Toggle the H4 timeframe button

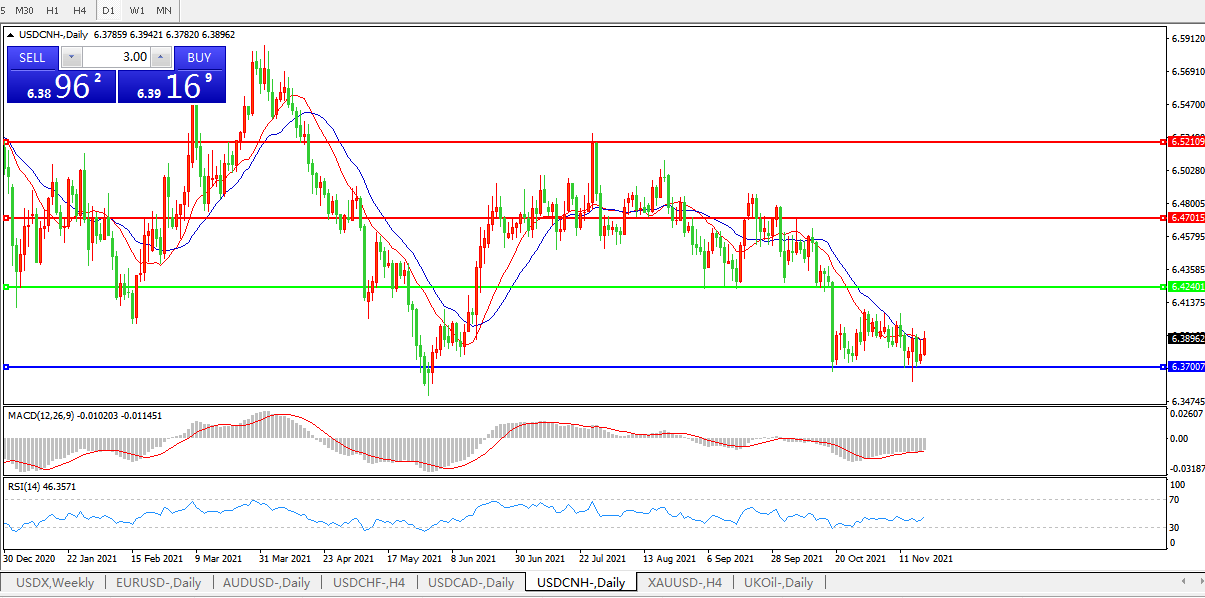point(79,10)
